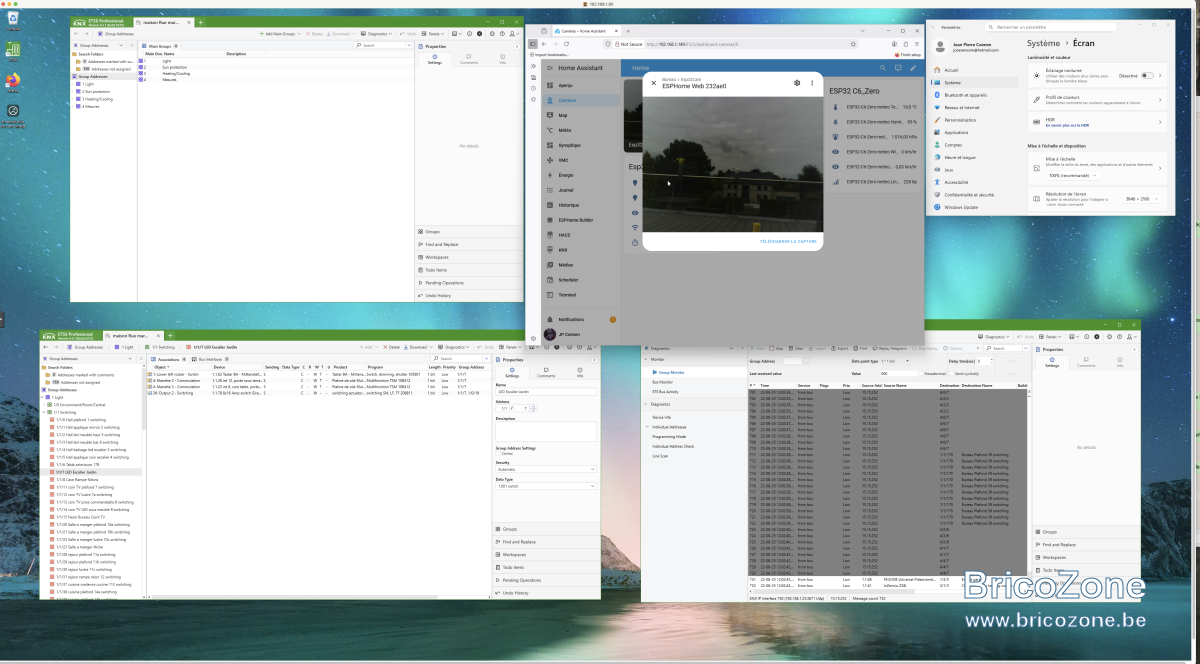This screenshot has height=664, width=1200.
Task: Switch to Comments tab in top-left ETS Properties
Action: [468, 59]
